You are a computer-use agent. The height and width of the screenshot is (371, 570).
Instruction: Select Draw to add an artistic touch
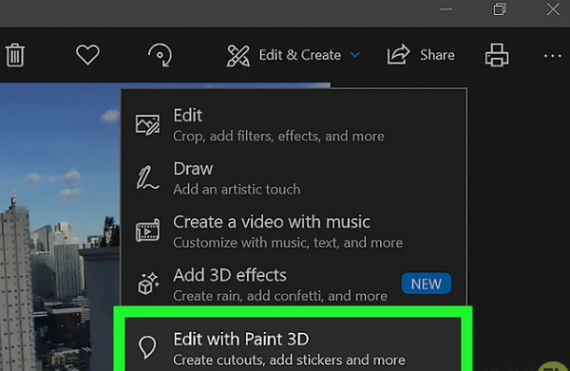pos(294,178)
